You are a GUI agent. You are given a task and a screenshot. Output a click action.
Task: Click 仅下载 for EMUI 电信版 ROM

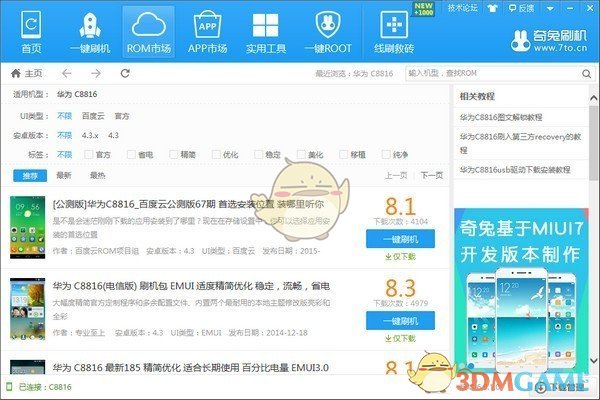coord(400,338)
